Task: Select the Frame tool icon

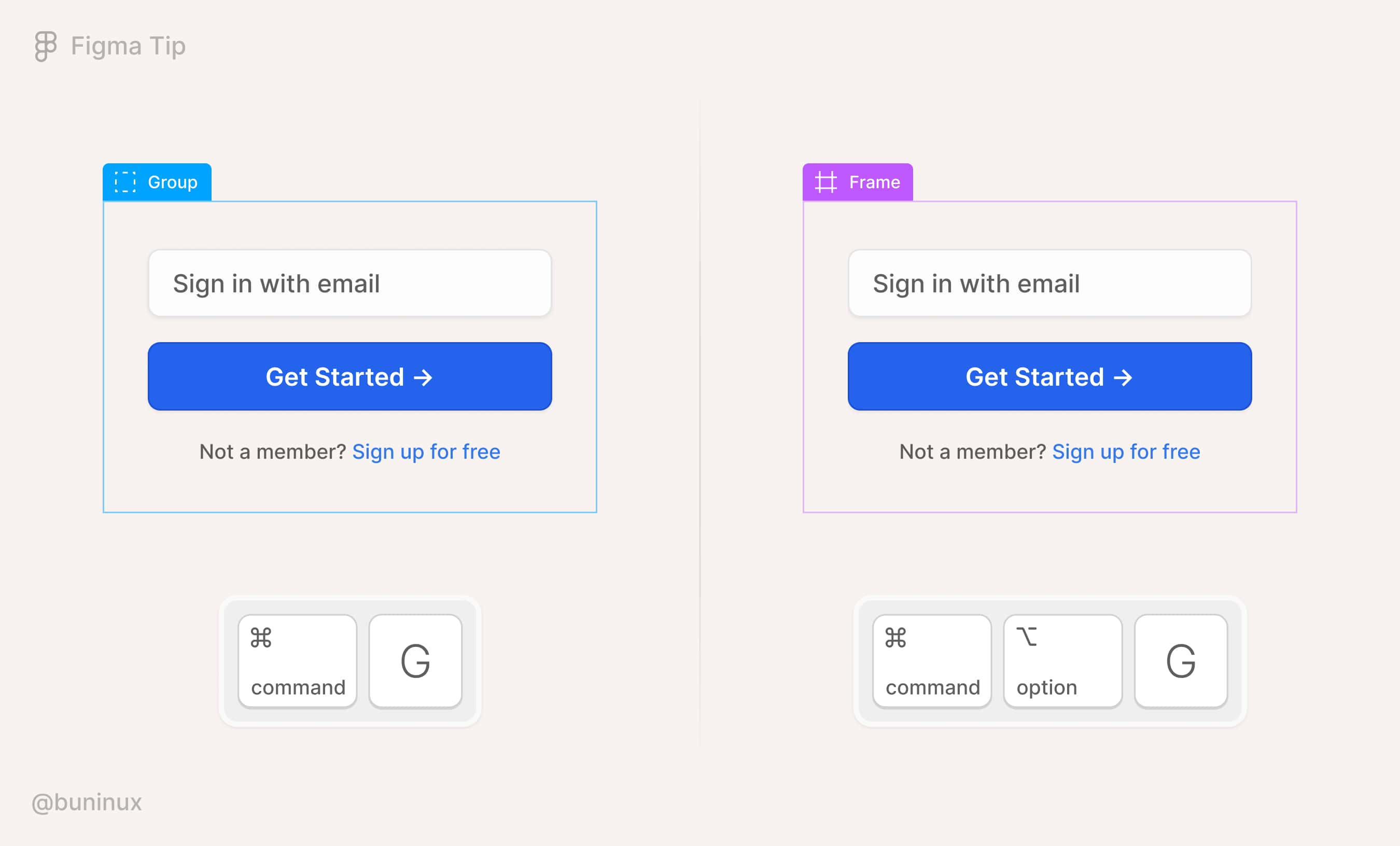Action: [x=824, y=182]
